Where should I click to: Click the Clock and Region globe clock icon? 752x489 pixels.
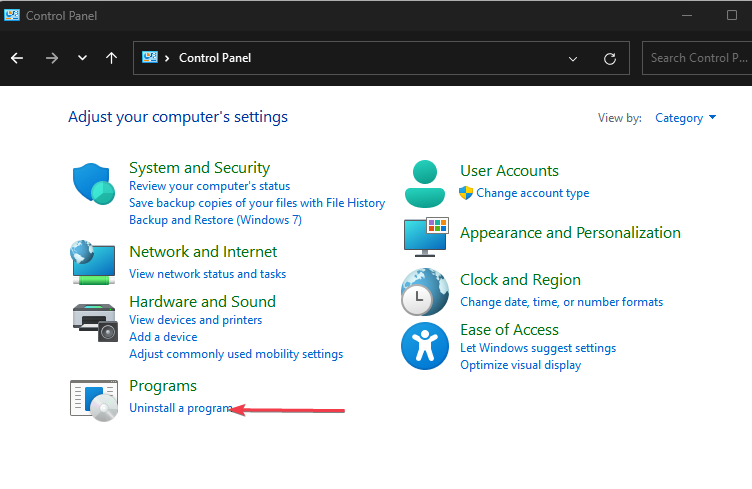pos(424,291)
